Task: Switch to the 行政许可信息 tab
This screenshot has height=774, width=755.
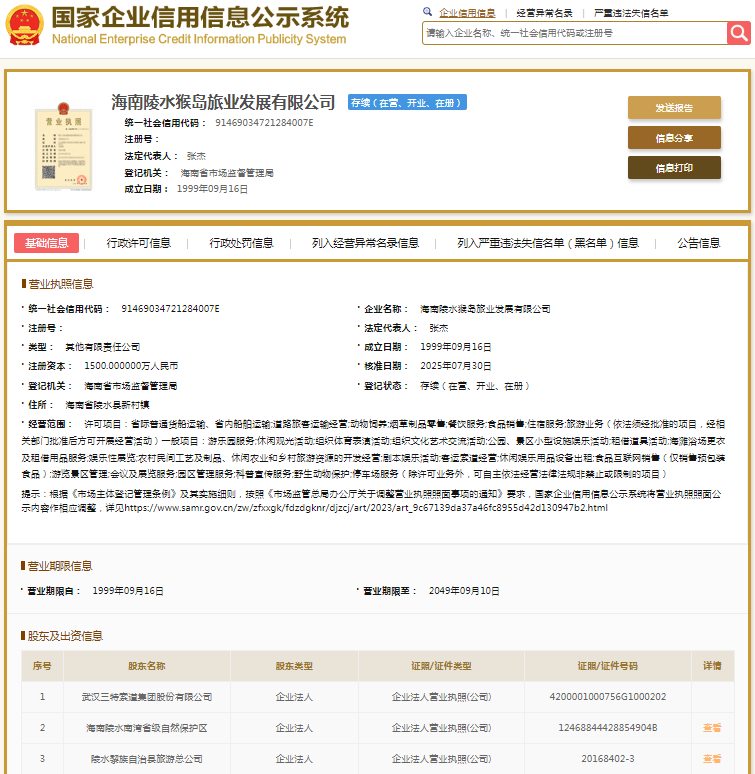Action: 139,243
